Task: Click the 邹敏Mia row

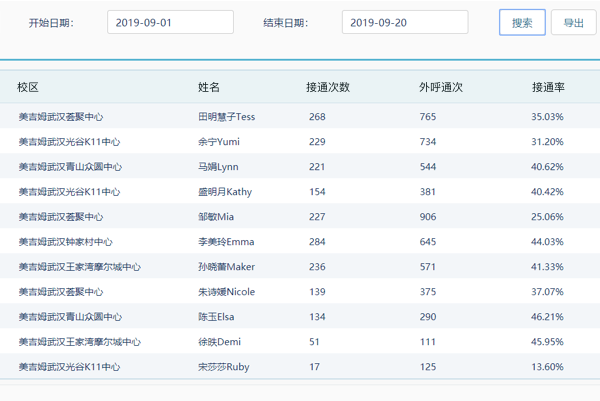Action: 216,217
